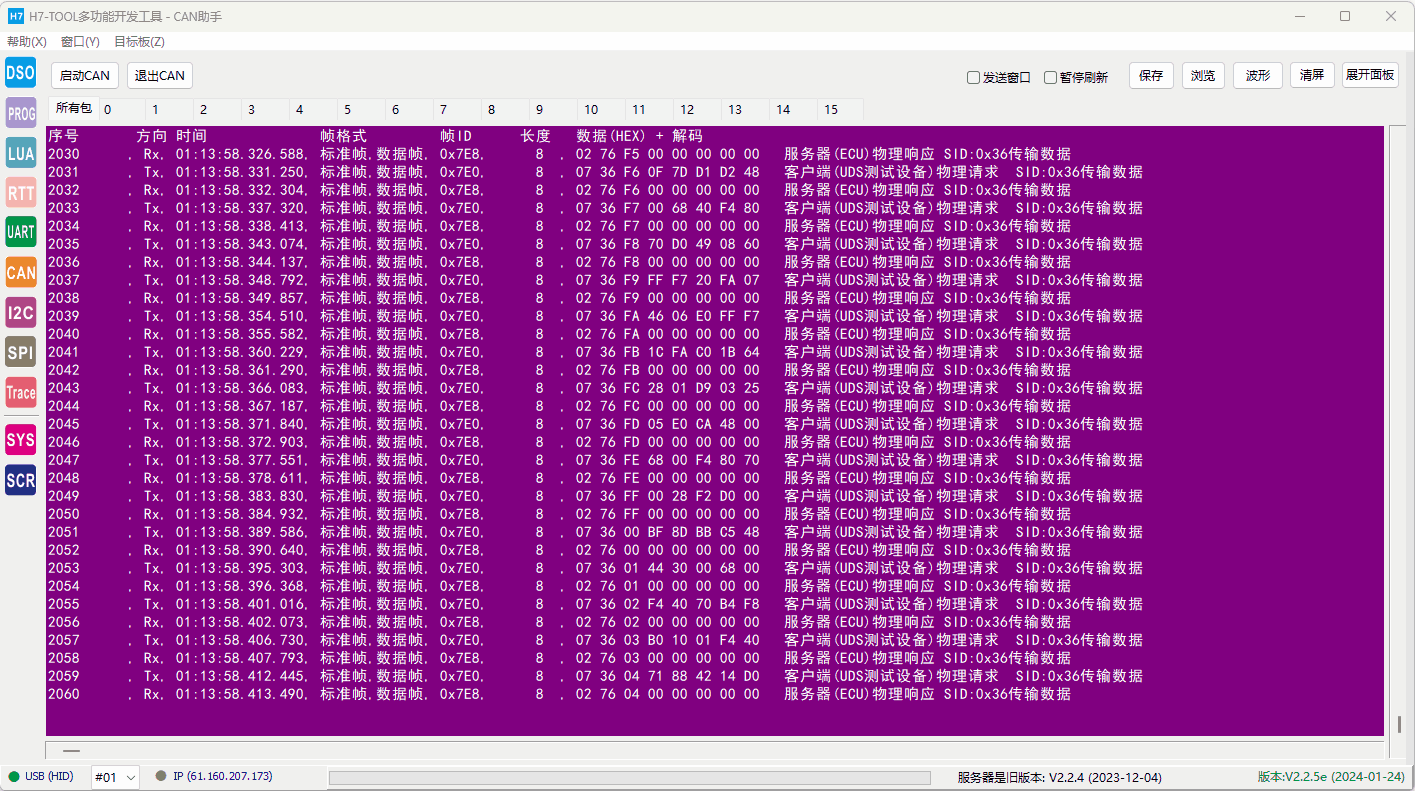Open the 波形 waveform view

[1258, 75]
